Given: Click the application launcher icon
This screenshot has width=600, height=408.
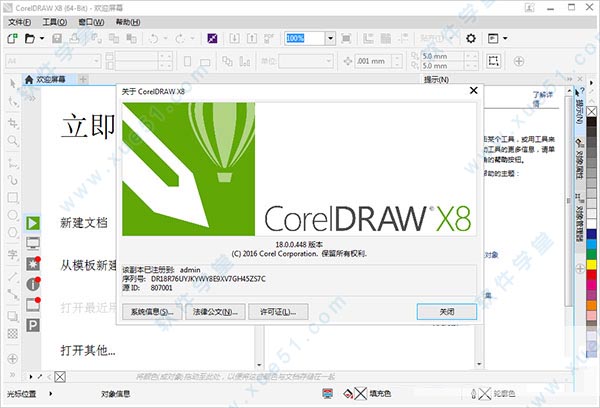Looking at the screenshot, I should point(493,38).
